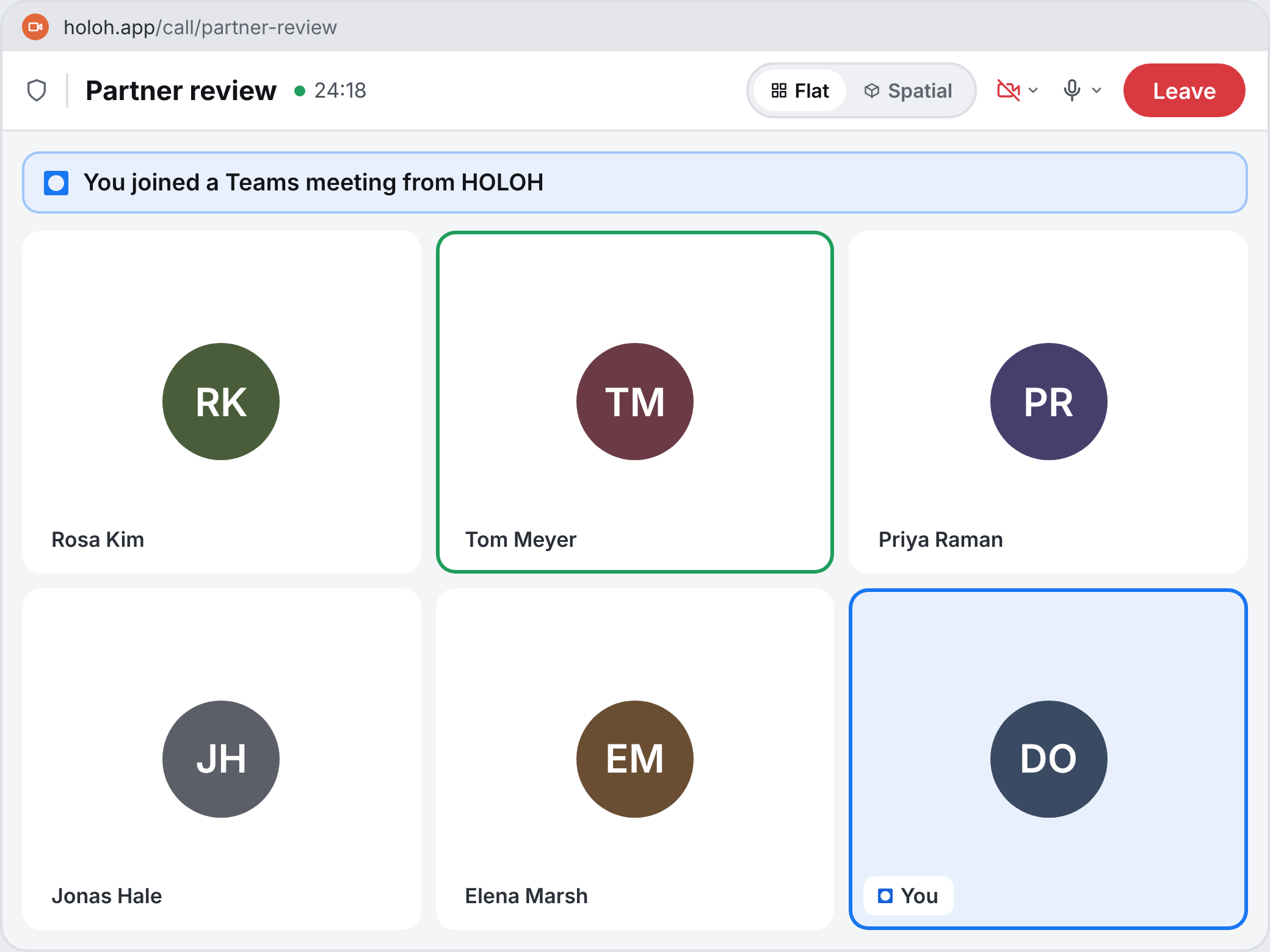Screen dimensions: 1270x952
Task: Click the HOLOH camera logo in address bar
Action: point(35,27)
